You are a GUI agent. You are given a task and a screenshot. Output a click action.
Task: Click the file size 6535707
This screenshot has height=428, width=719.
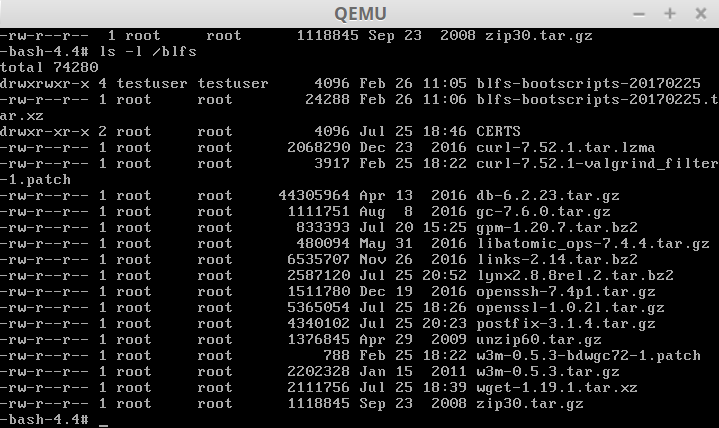point(319,260)
